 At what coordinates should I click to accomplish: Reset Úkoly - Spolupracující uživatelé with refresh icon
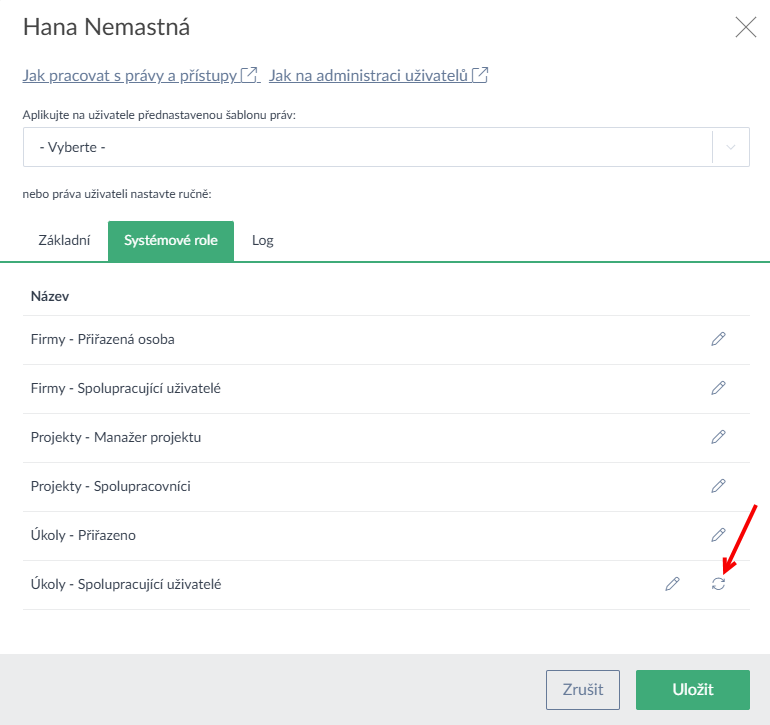click(718, 584)
